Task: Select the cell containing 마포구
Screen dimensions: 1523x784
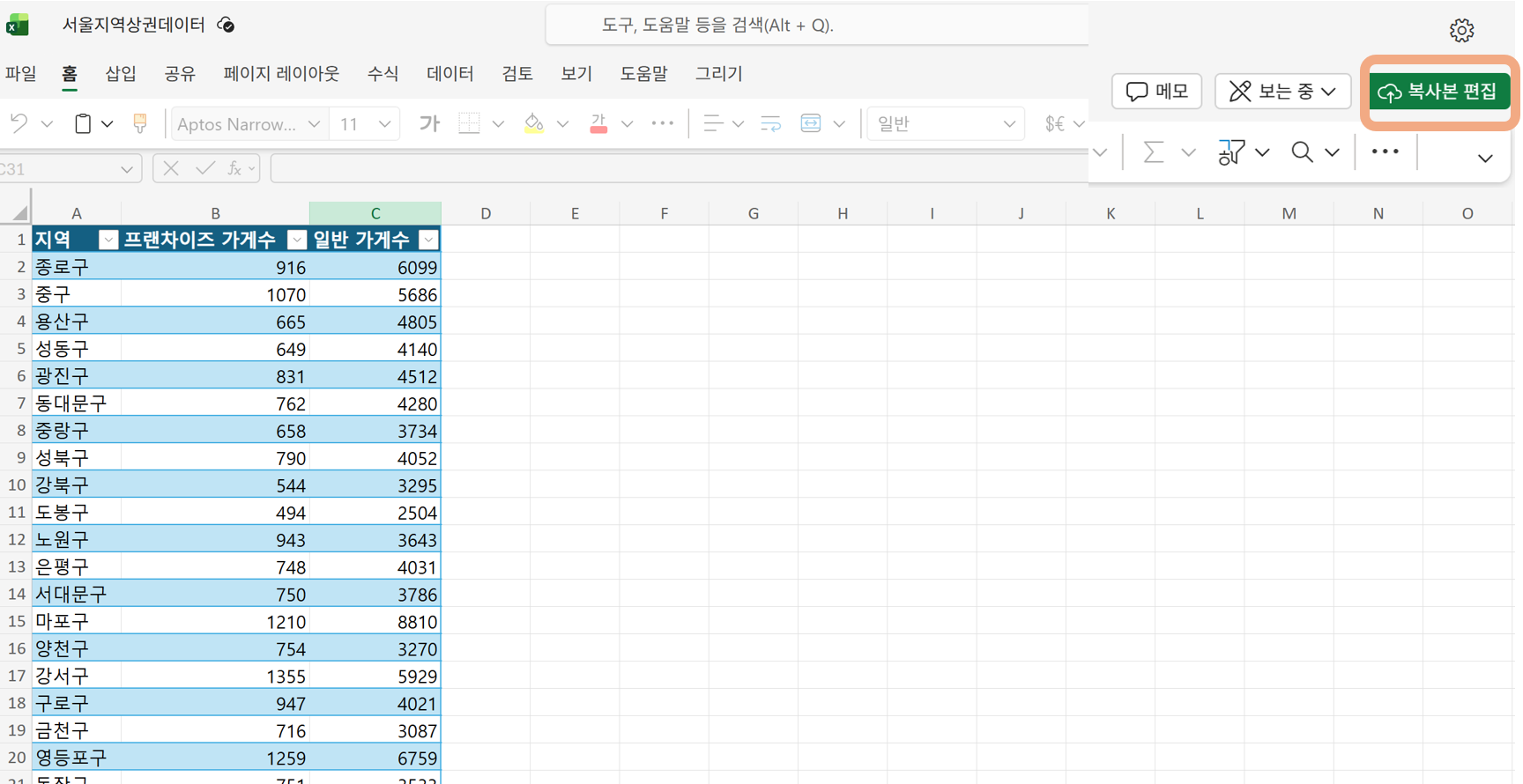Action: pos(77,622)
